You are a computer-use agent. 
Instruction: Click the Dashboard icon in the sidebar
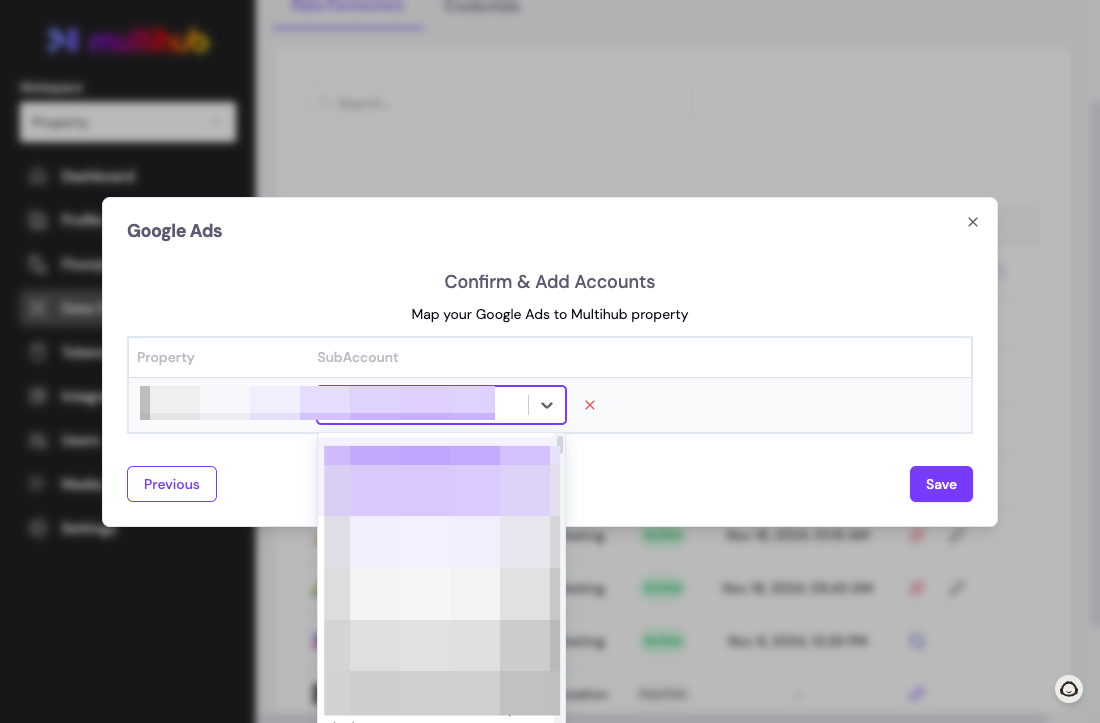pos(38,176)
